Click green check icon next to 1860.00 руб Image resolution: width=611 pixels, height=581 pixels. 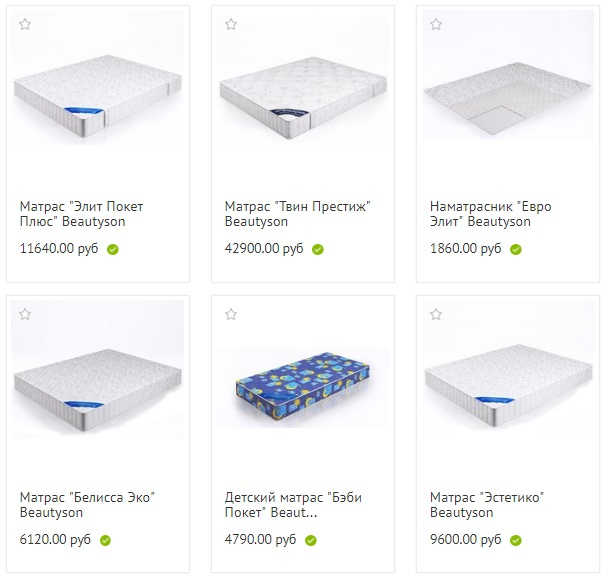516,249
